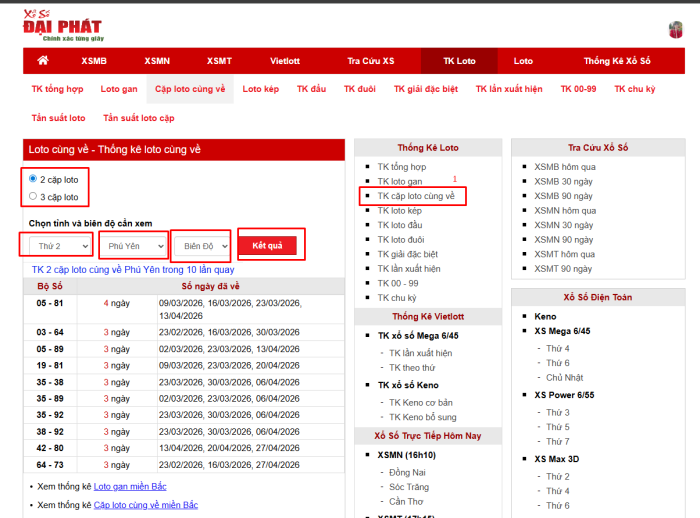This screenshot has width=700, height=518.
Task: Open the Phú Yên province dropdown
Action: click(133, 246)
